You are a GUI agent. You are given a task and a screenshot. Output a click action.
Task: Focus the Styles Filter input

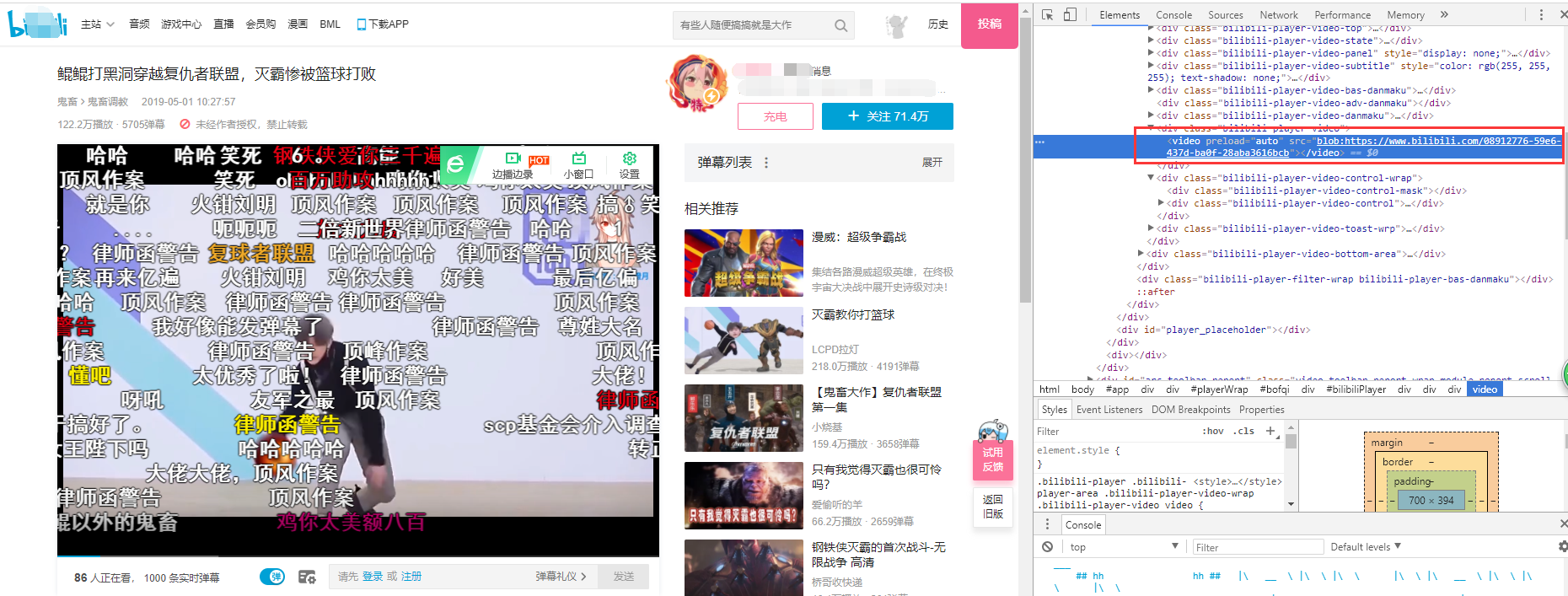pyautogui.click(x=1115, y=431)
